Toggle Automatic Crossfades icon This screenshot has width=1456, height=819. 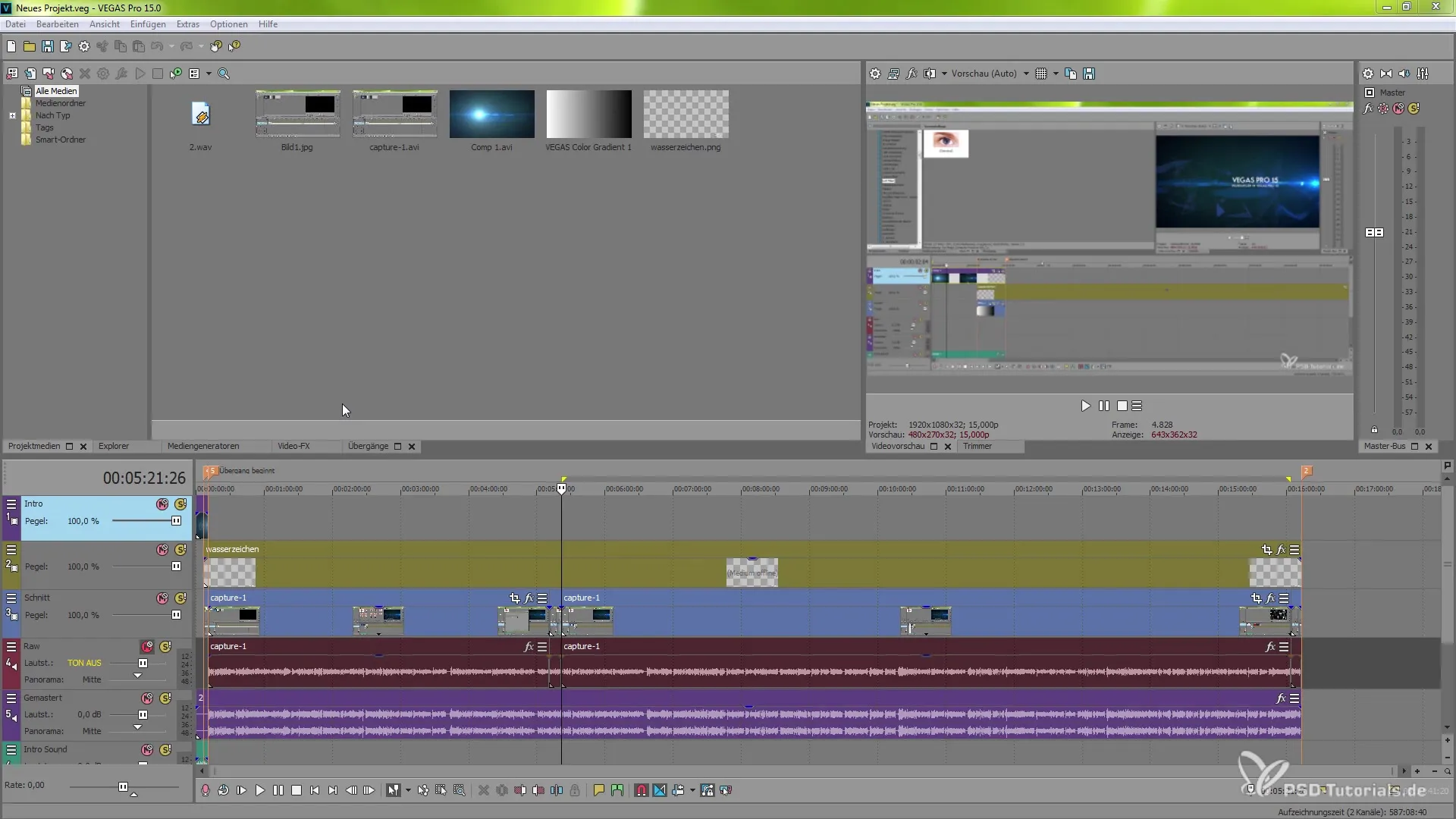[x=660, y=790]
